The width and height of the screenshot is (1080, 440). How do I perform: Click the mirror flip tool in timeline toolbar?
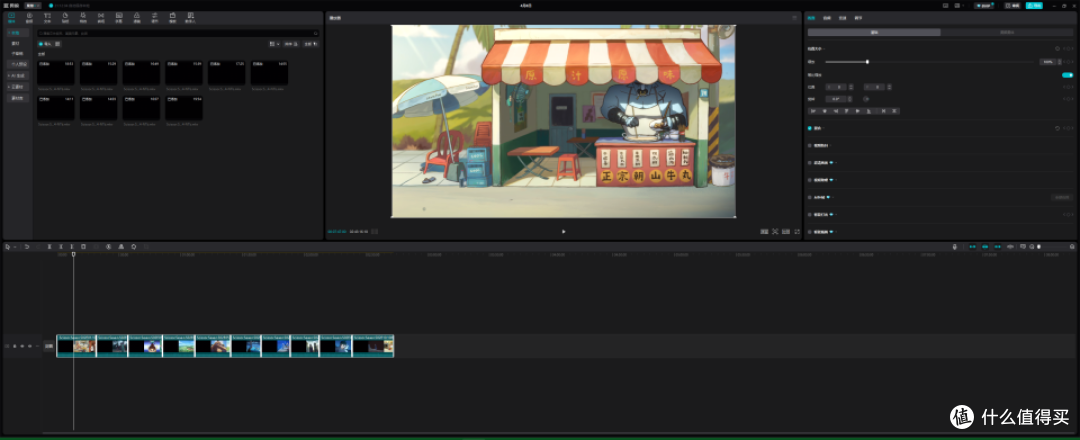pyautogui.click(x=121, y=247)
